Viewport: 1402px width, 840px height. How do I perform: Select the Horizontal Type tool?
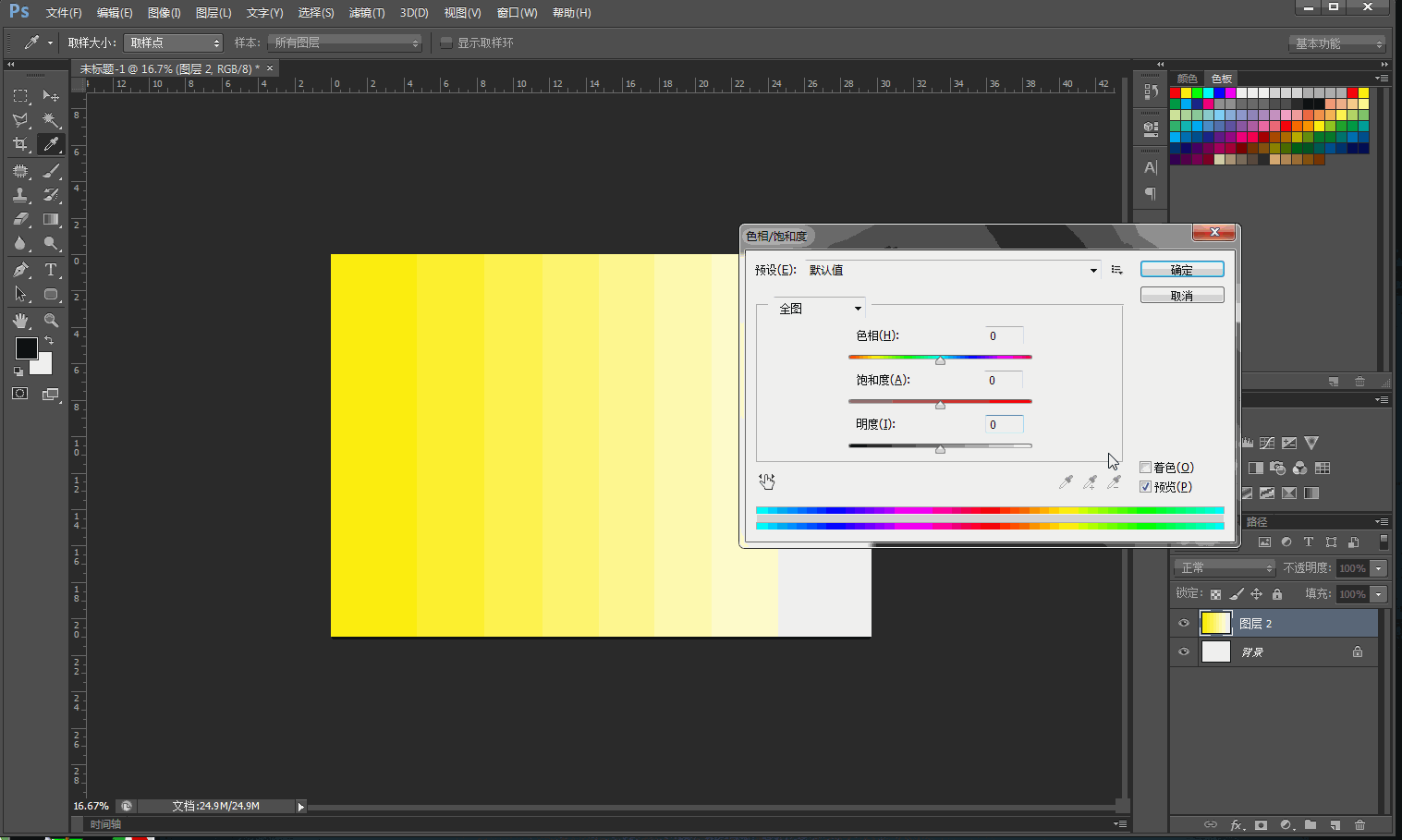coord(51,270)
